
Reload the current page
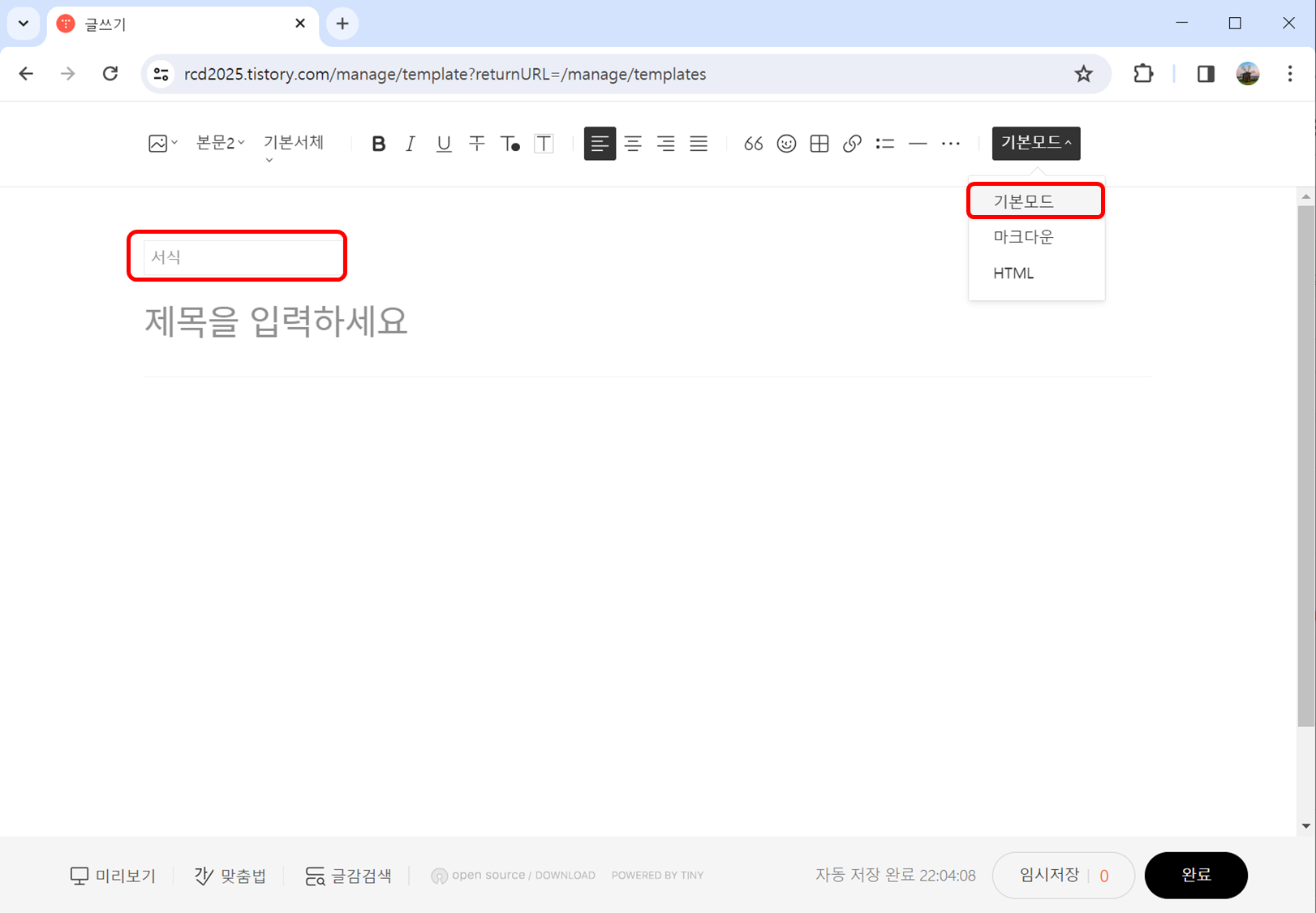(x=110, y=74)
